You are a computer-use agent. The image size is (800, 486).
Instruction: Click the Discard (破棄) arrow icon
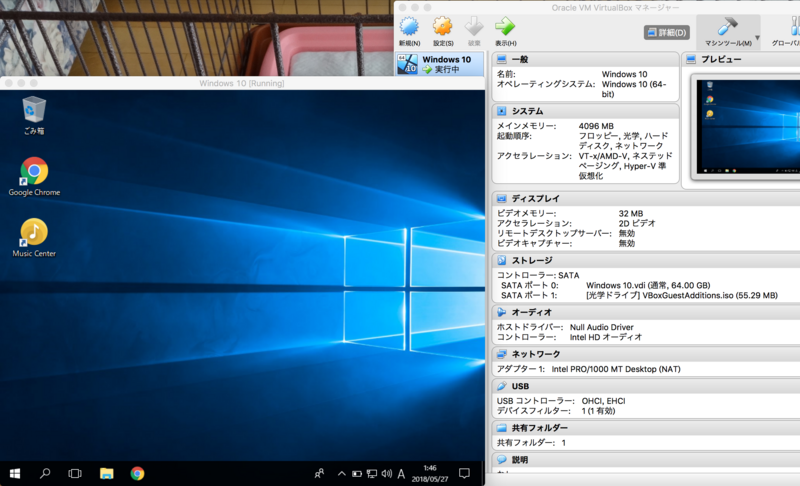(474, 32)
